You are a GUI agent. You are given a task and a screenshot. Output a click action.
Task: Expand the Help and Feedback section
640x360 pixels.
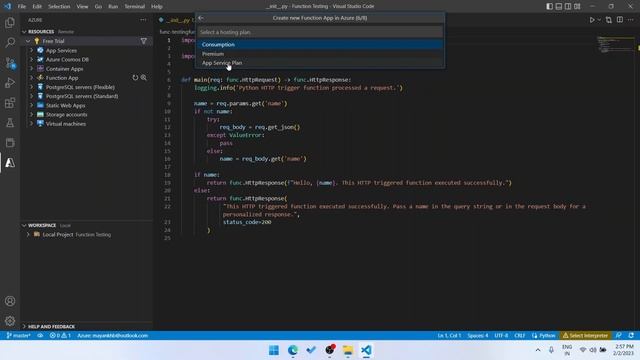24,327
